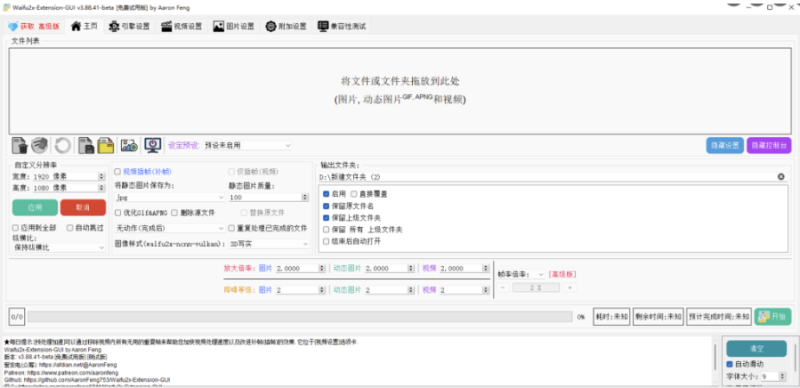Uncheck 保留上级文件夹 checkbox
The image size is (800, 388).
coord(326,217)
